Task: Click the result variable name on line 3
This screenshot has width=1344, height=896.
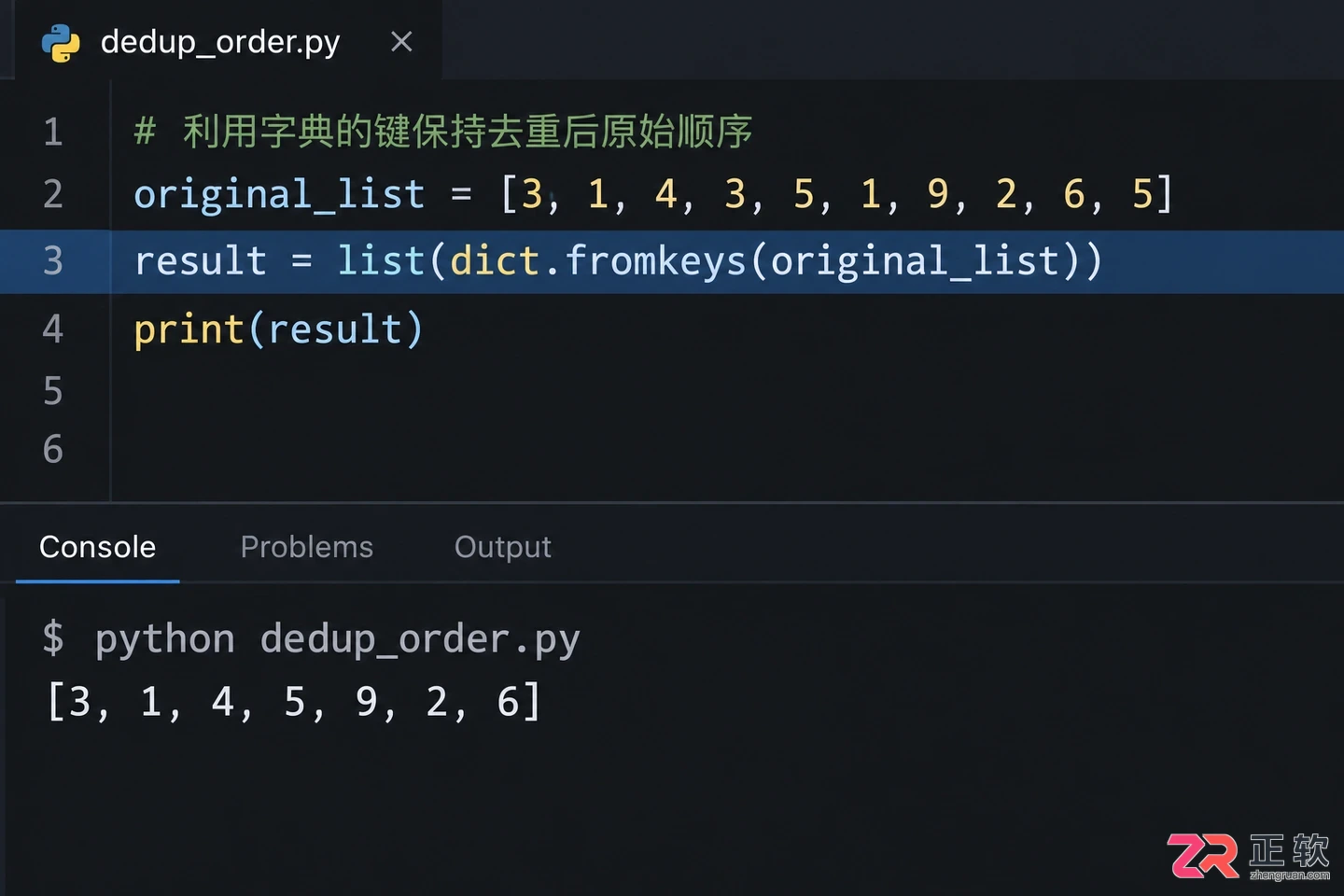Action: click(200, 260)
